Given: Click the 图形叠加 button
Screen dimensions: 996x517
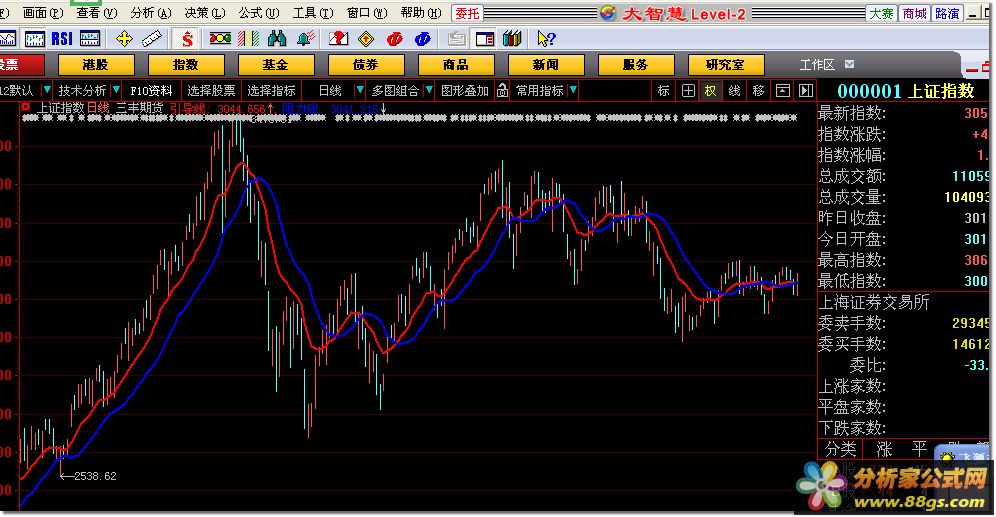Looking at the screenshot, I should click(x=465, y=91).
